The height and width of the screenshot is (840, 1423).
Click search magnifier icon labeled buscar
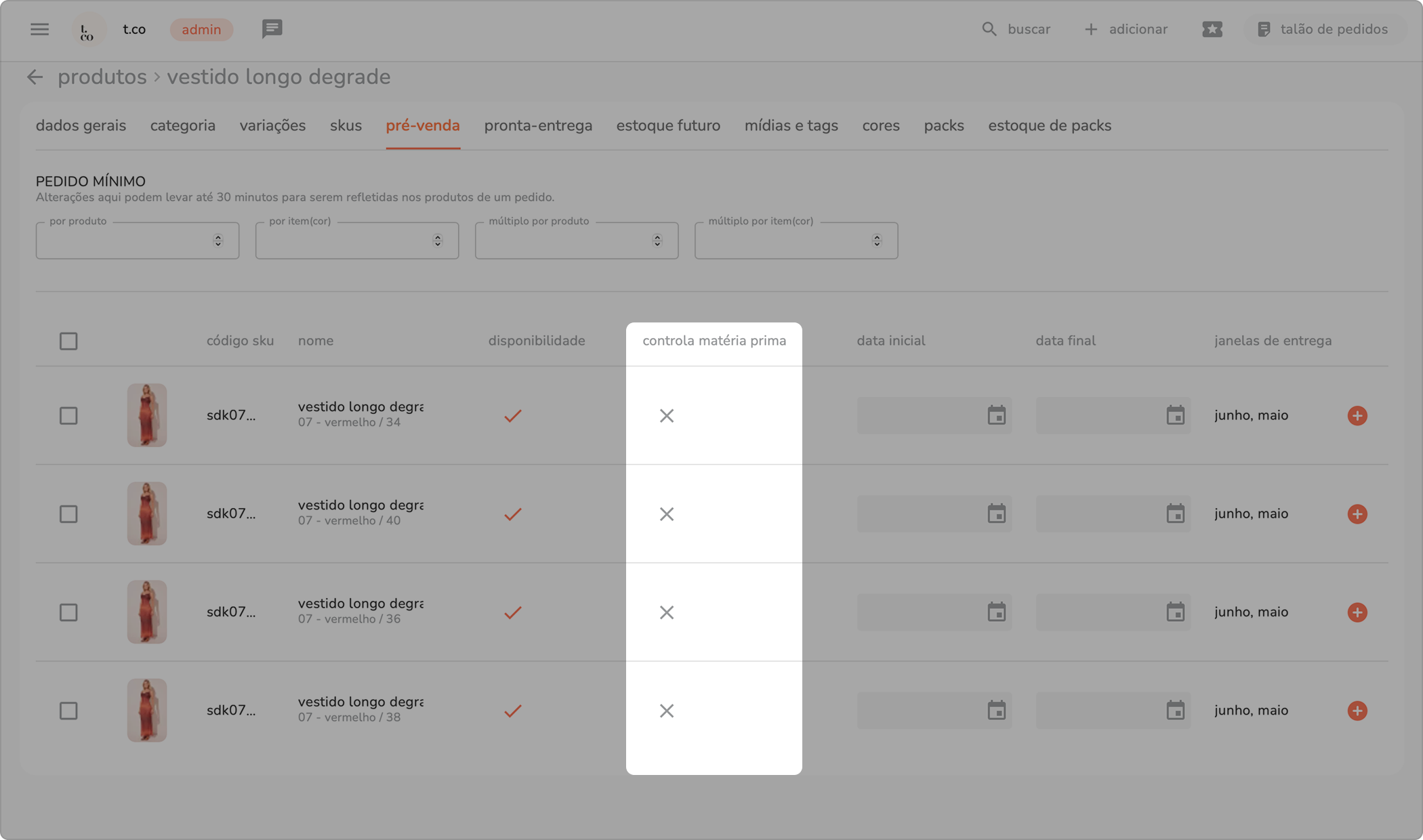(x=989, y=29)
